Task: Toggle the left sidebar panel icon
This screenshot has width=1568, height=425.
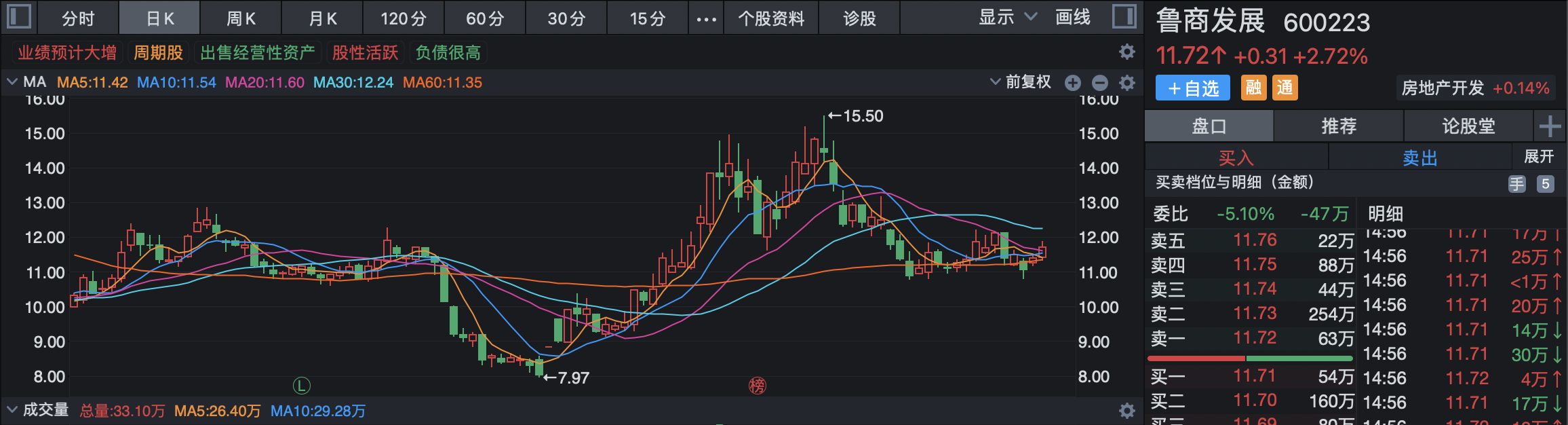Action: [19, 16]
